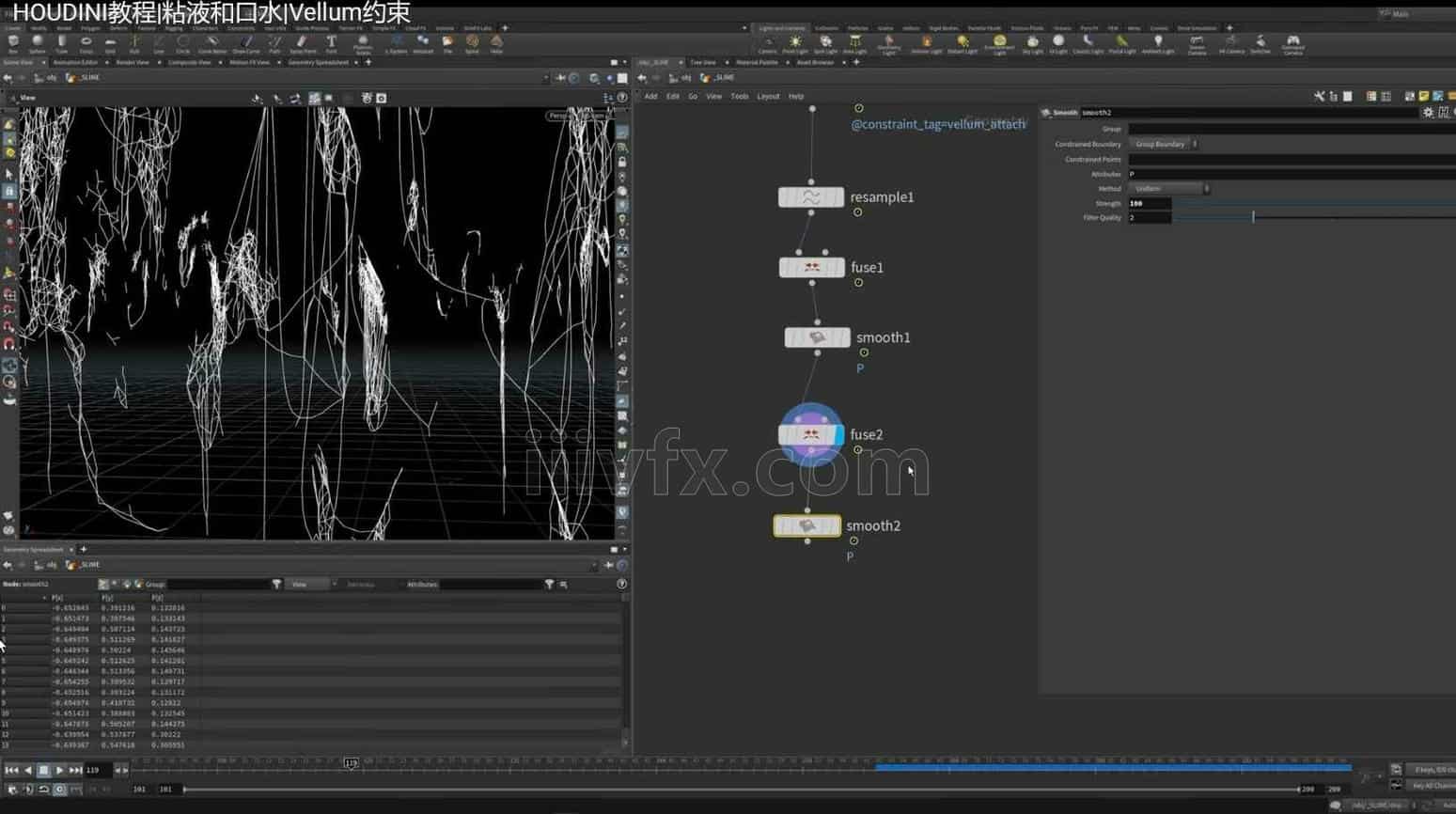Open the Edit menu in network editor
This screenshot has height=814, width=1456.
tap(673, 97)
